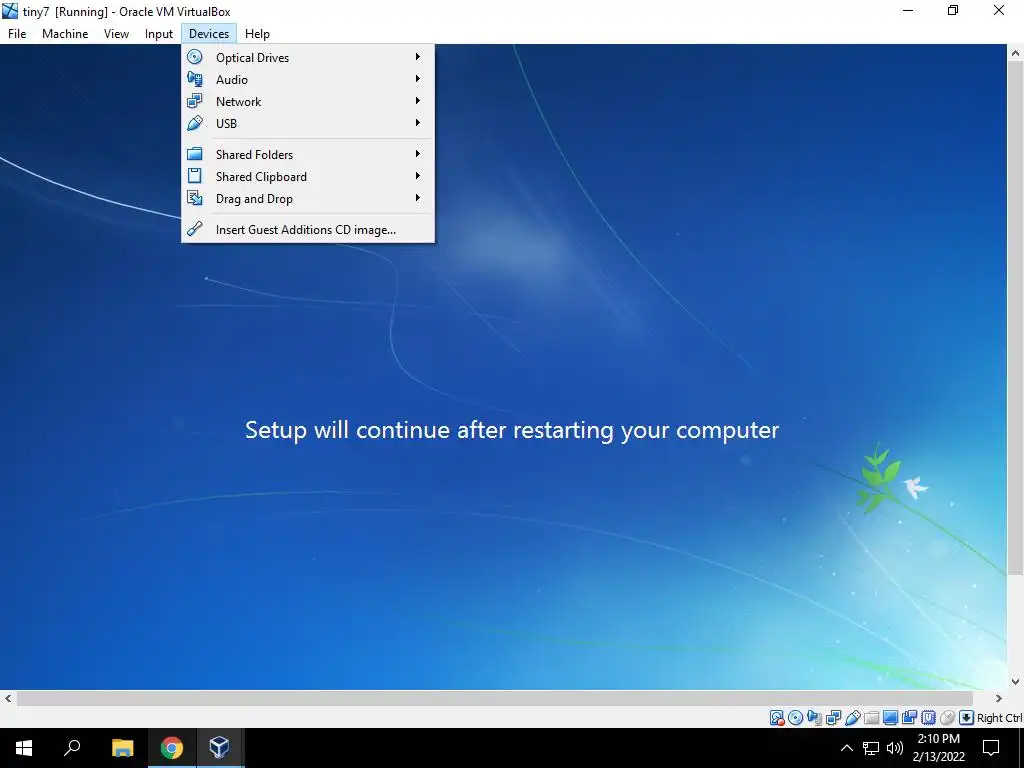Image resolution: width=1024 pixels, height=768 pixels.
Task: Select the Audio entry in Devices menu
Action: point(308,79)
